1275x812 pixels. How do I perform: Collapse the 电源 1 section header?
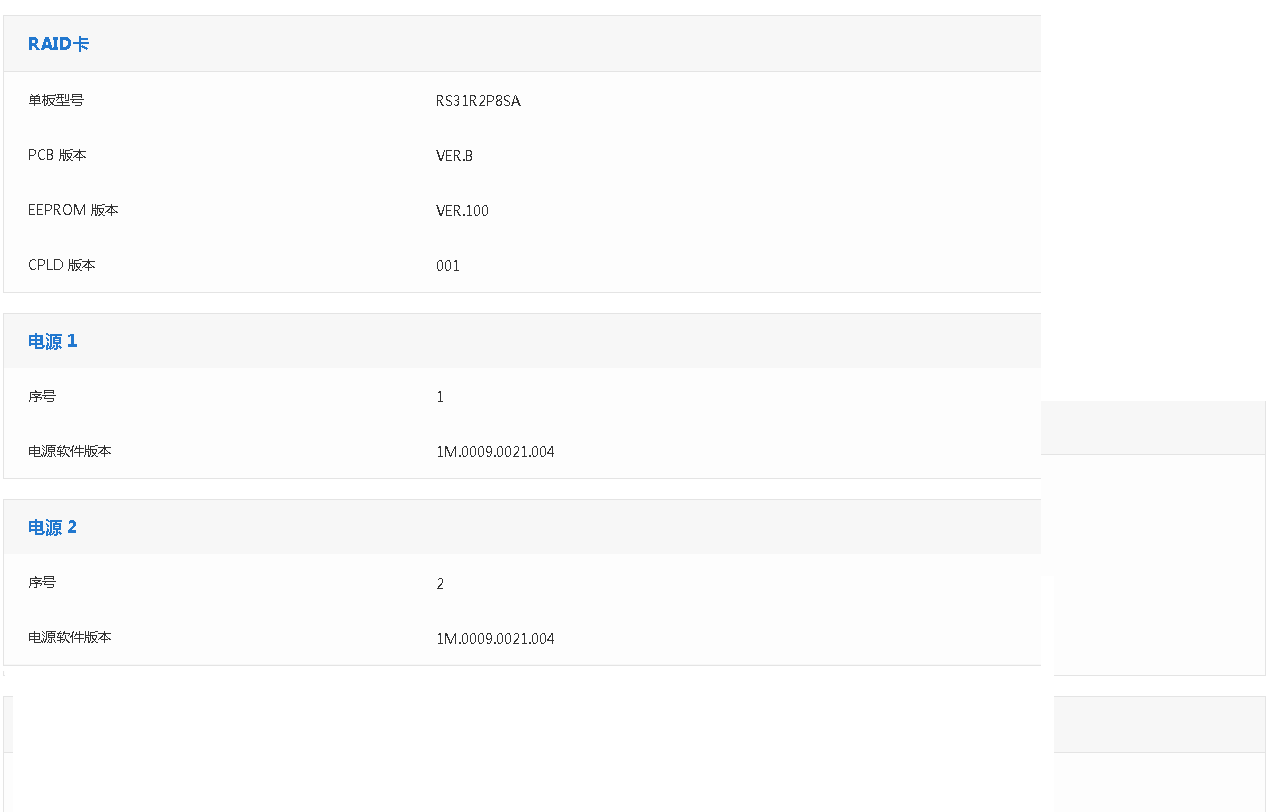53,341
